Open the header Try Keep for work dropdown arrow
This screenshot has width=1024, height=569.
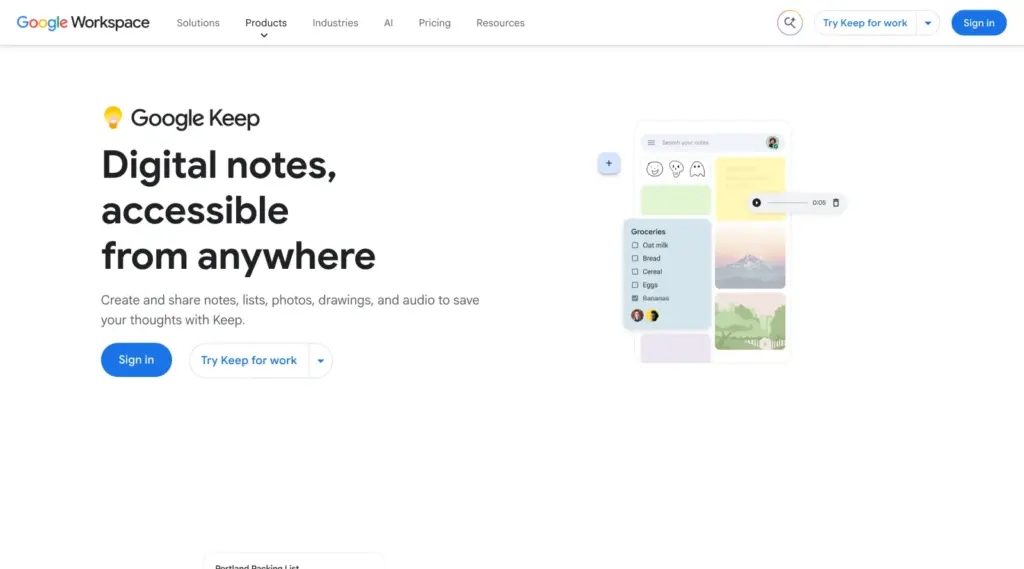(927, 23)
